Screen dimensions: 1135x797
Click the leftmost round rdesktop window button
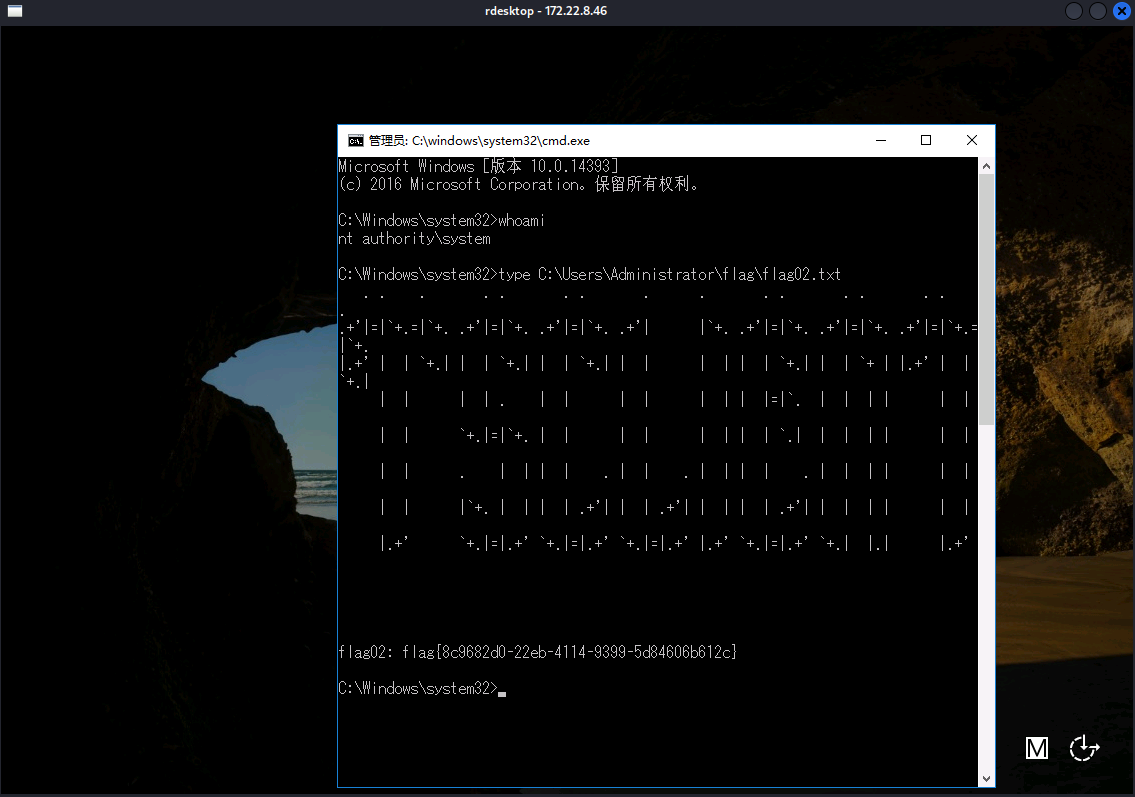[1075, 11]
